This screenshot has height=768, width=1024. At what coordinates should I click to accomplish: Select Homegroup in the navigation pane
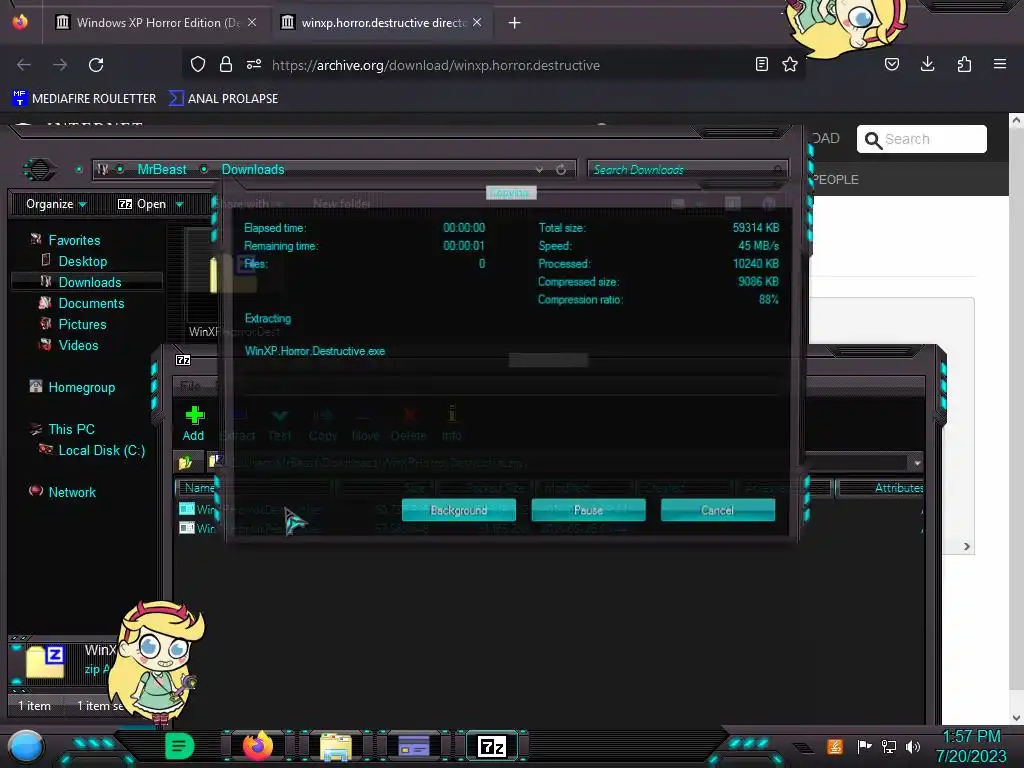81,387
